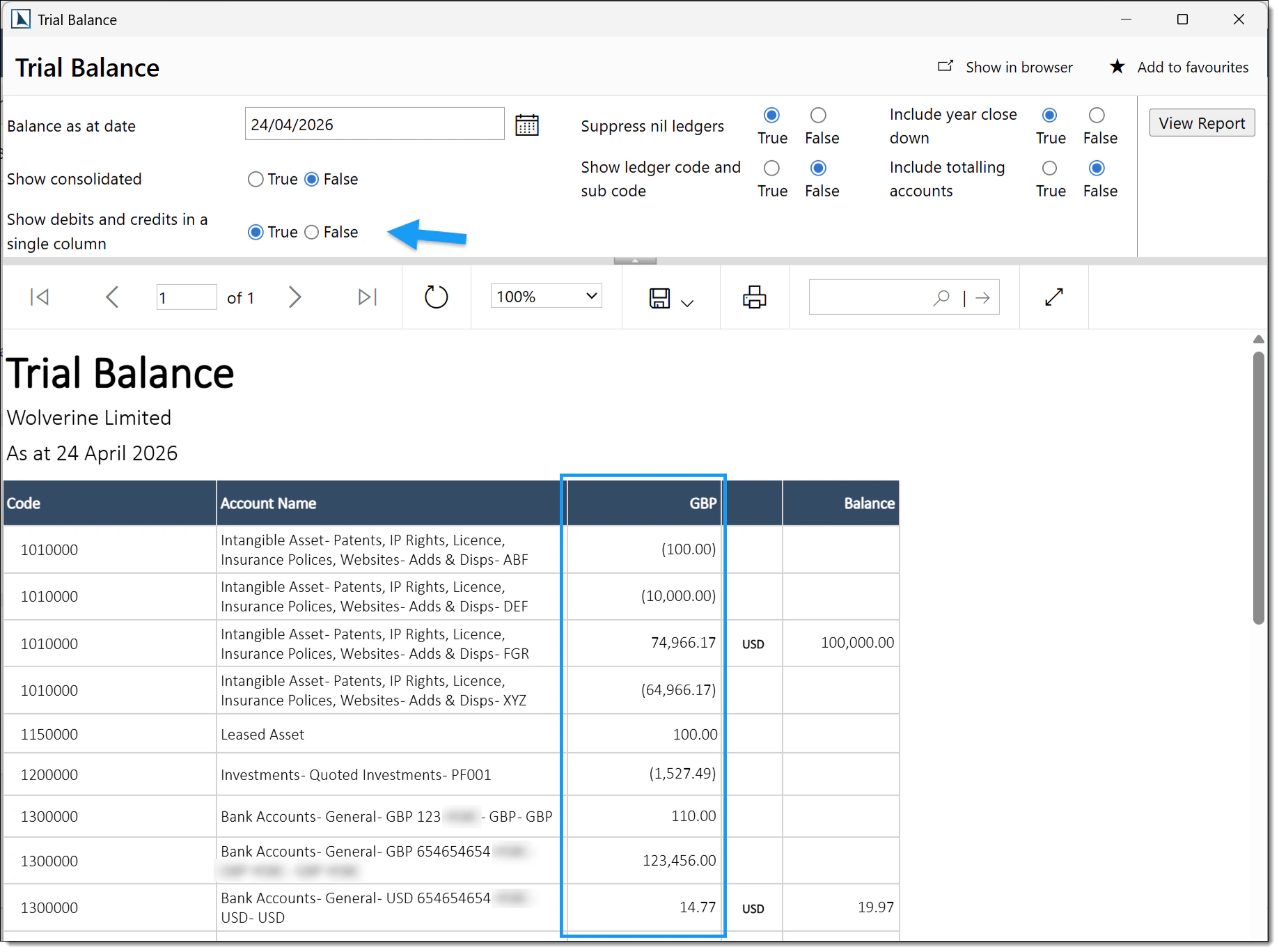The image size is (1279, 952).
Task: Set Include totalling accounts to True
Action: [1049, 168]
